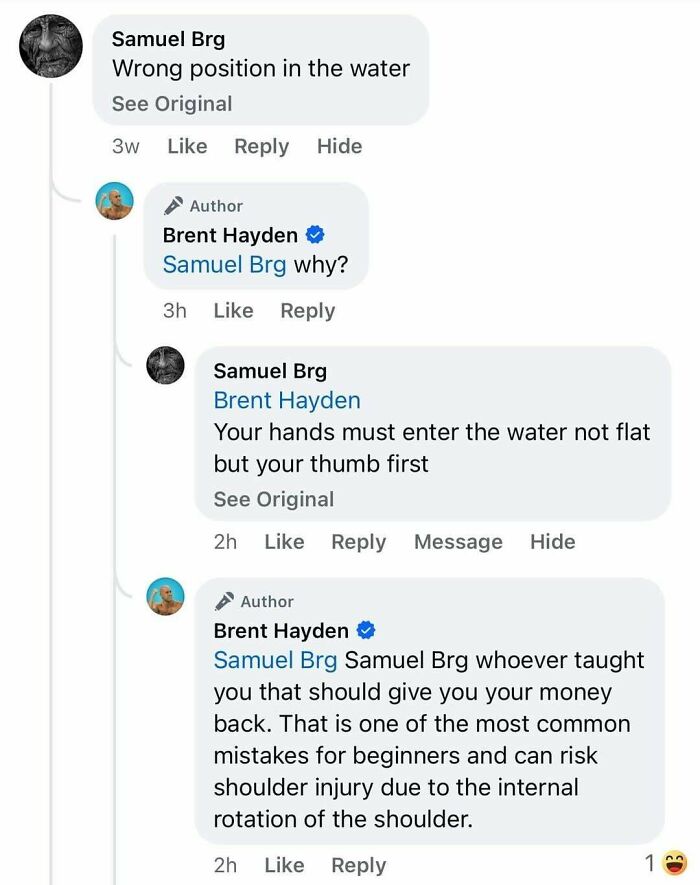Open Samuel Brg's top-comment profile picture
Image resolution: width=700 pixels, height=885 pixels.
pos(51,46)
